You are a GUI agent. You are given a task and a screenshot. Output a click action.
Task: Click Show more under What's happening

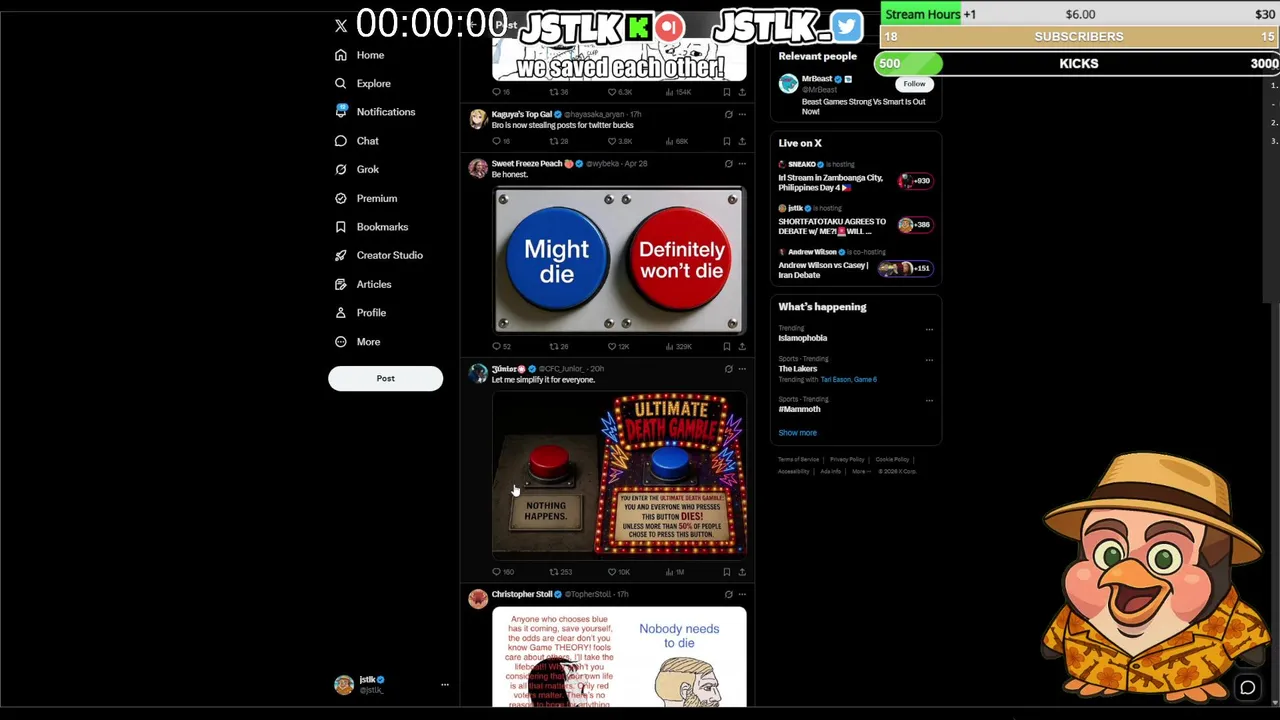(x=798, y=433)
